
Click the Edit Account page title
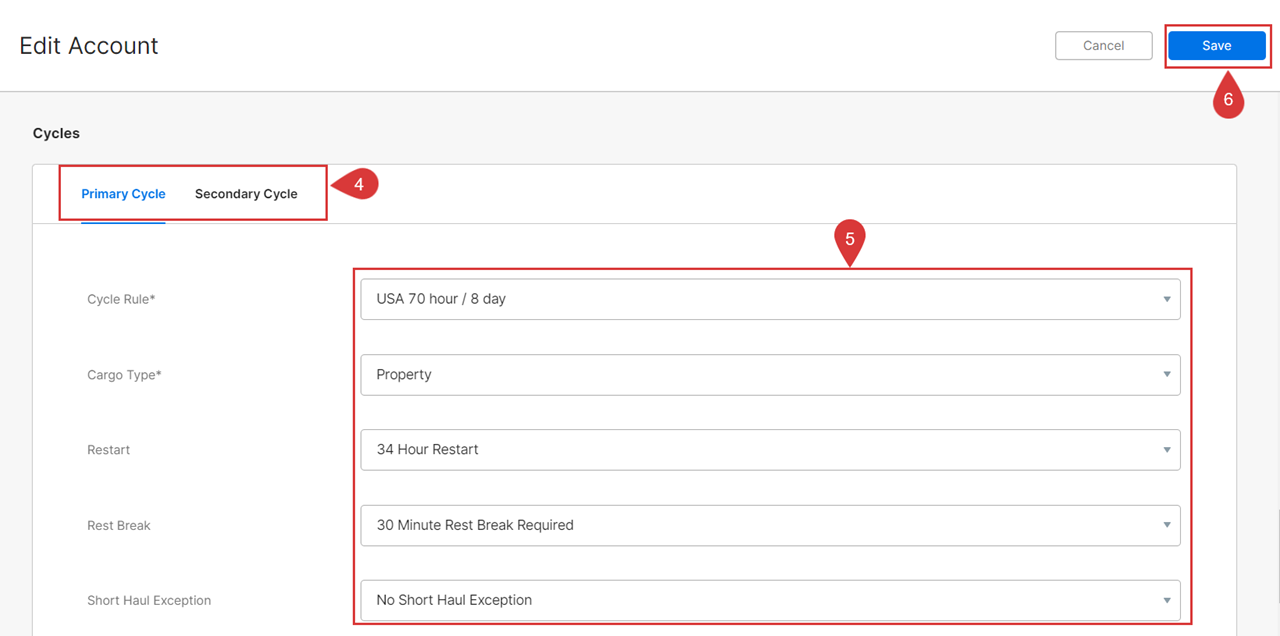(89, 46)
